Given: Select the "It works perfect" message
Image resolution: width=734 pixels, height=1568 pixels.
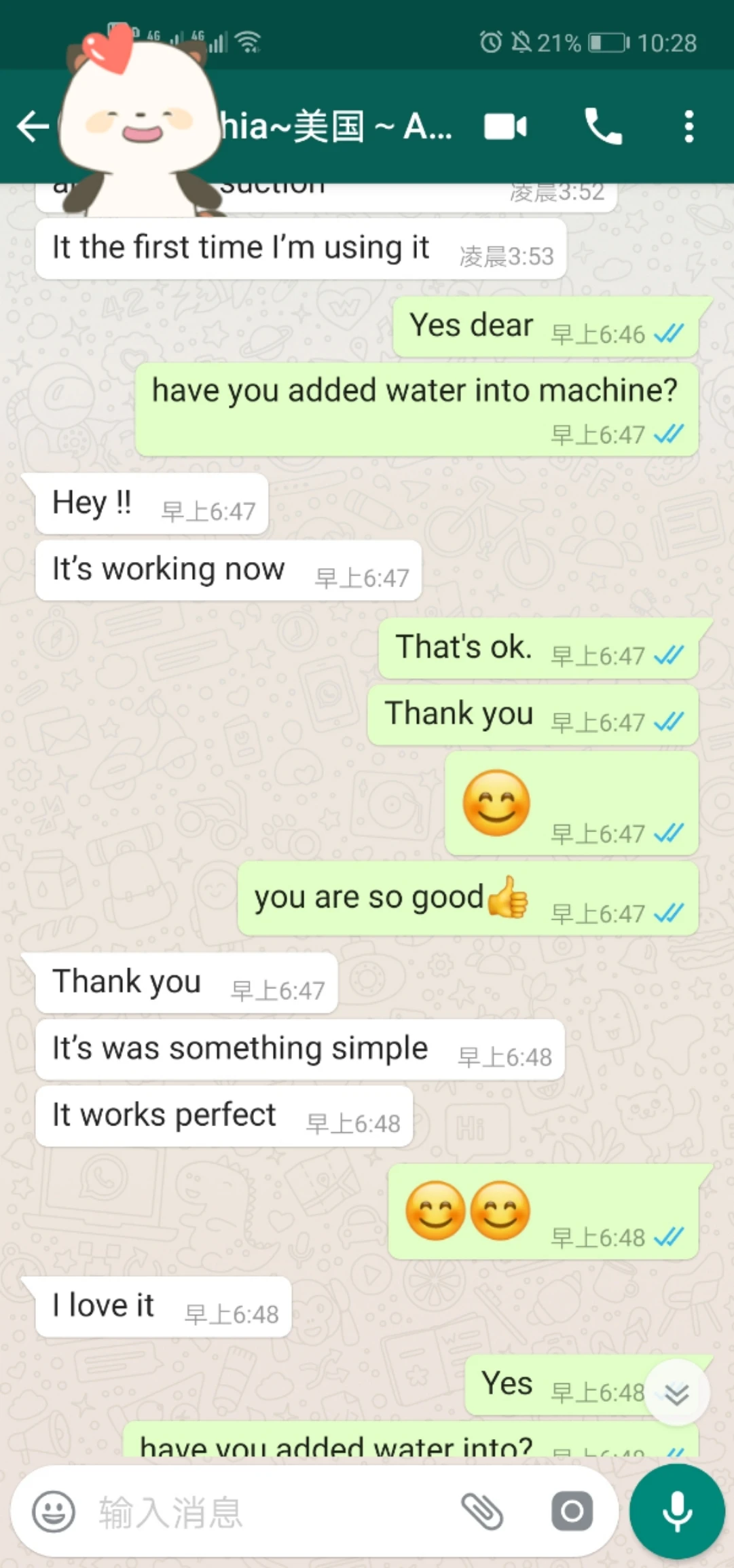Looking at the screenshot, I should click(x=224, y=1117).
